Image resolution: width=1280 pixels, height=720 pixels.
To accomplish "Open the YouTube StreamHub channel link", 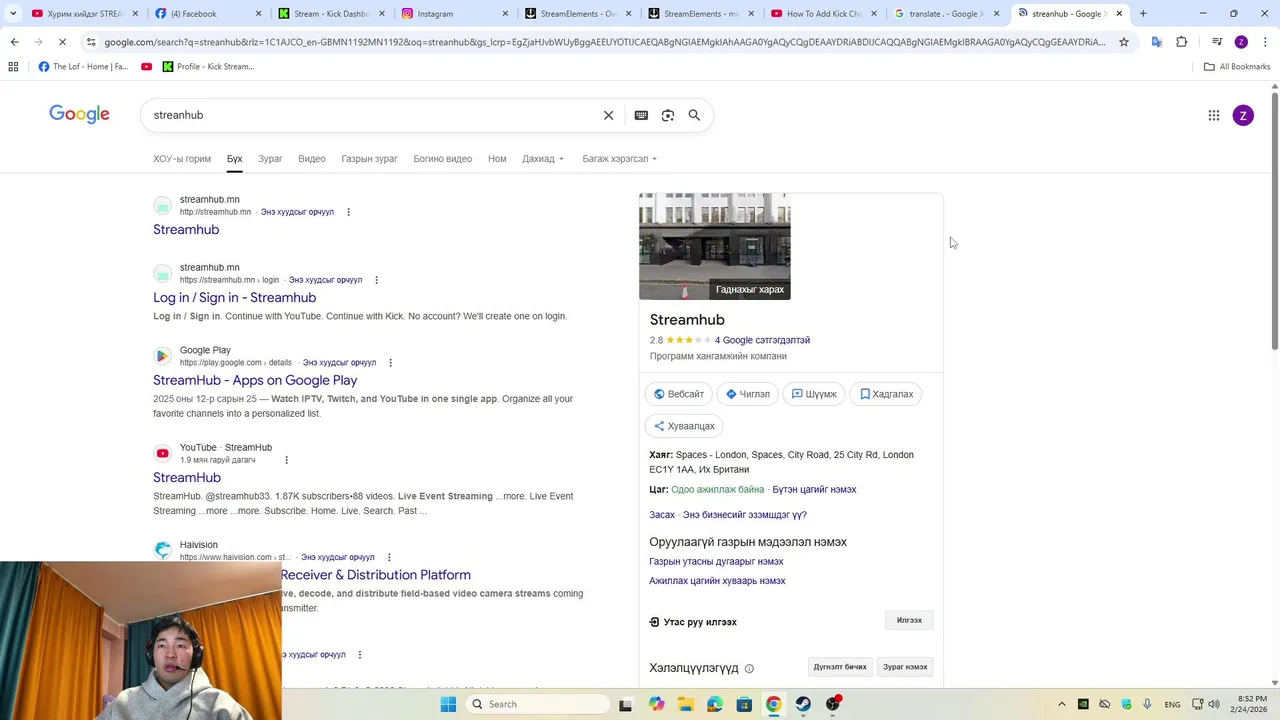I will [187, 478].
